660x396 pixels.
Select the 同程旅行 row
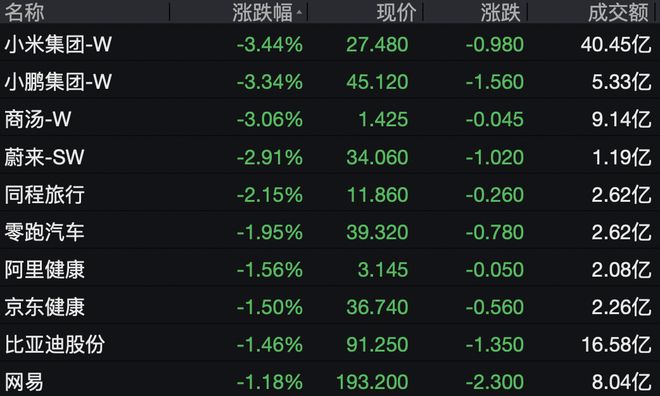coord(330,194)
